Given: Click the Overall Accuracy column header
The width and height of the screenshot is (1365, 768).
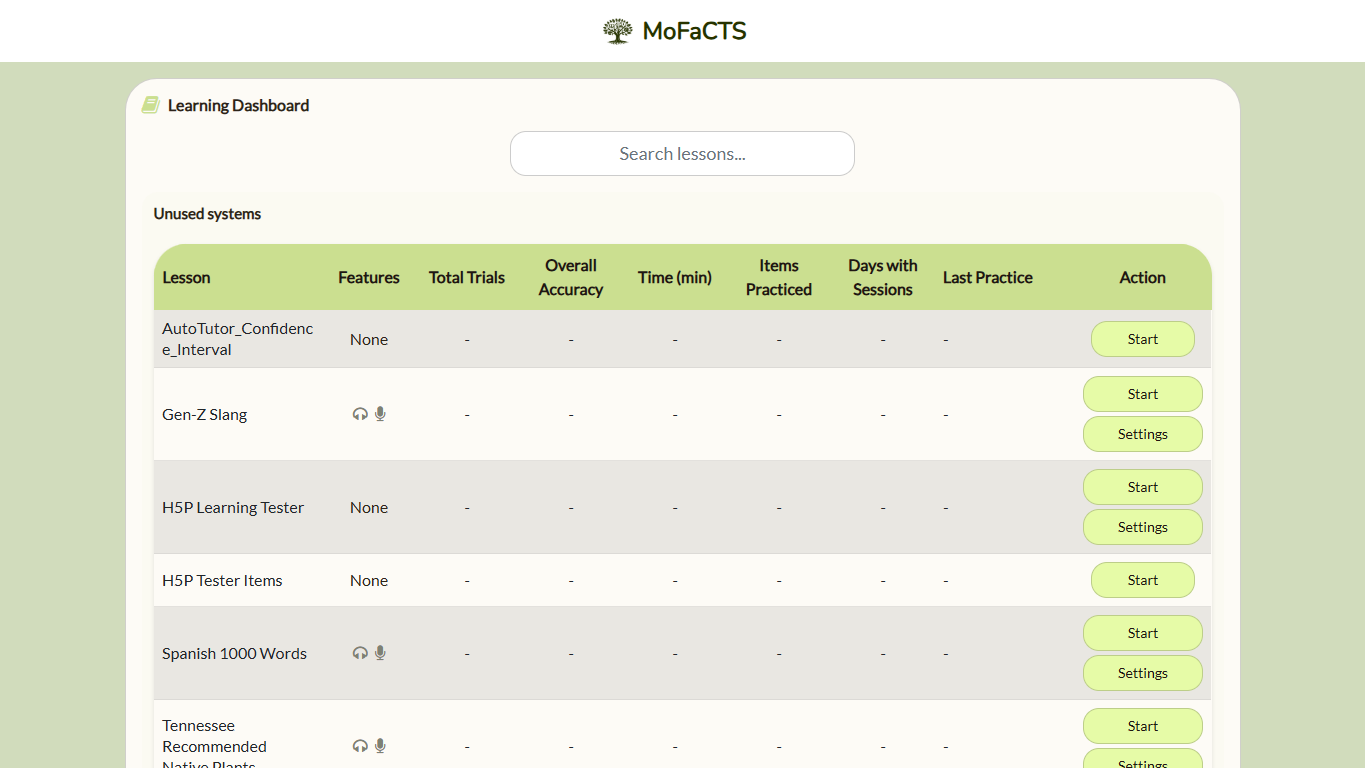Looking at the screenshot, I should [571, 278].
